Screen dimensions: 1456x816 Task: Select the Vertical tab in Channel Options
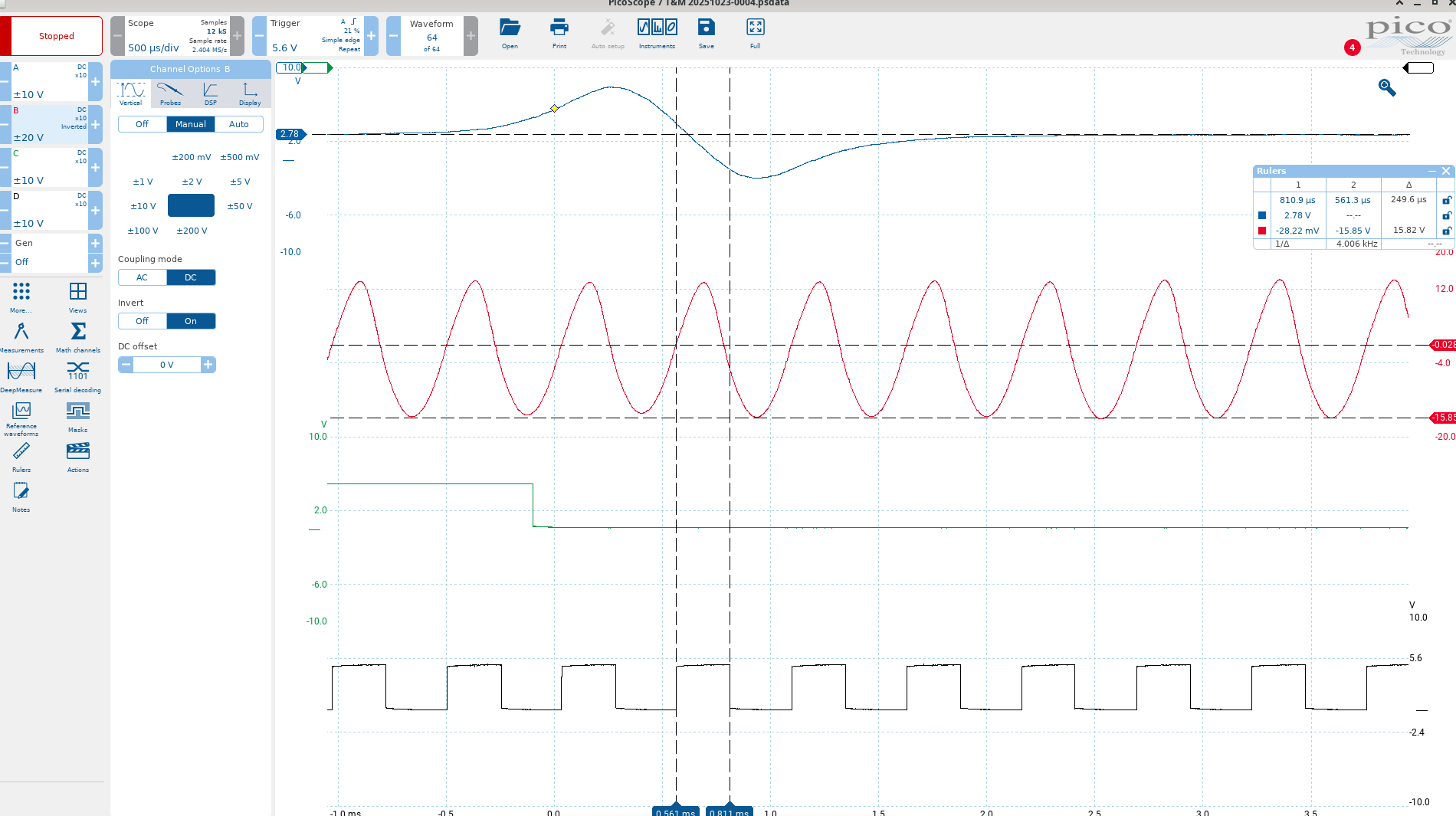(131, 93)
